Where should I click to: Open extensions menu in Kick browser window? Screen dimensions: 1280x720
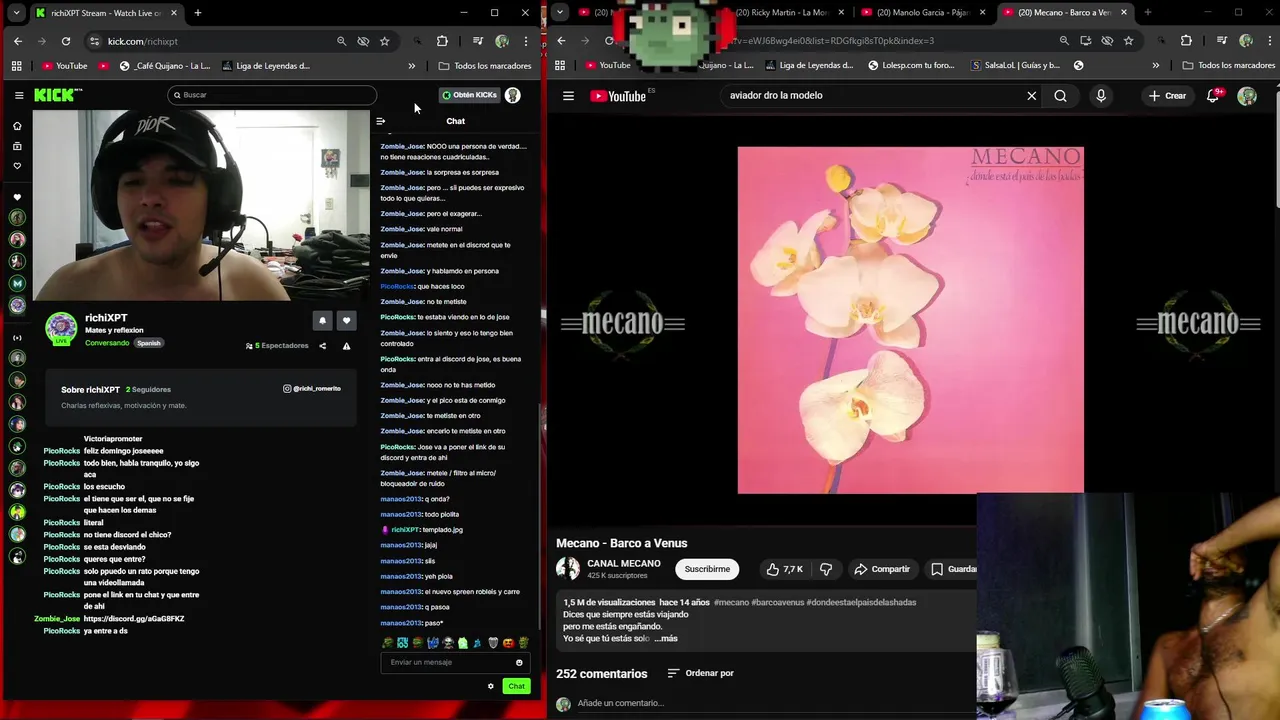pyautogui.click(x=442, y=41)
